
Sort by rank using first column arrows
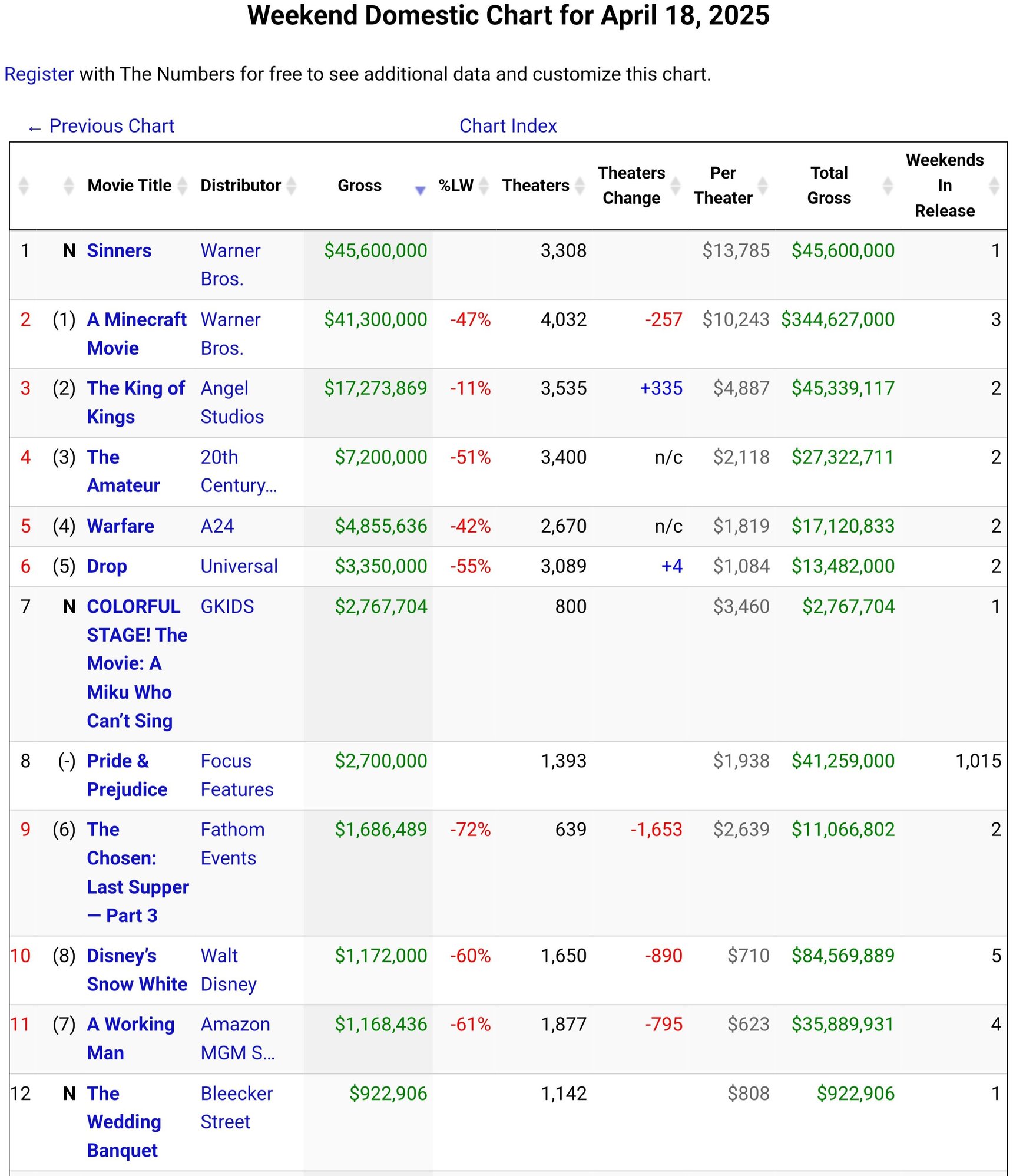[x=24, y=186]
